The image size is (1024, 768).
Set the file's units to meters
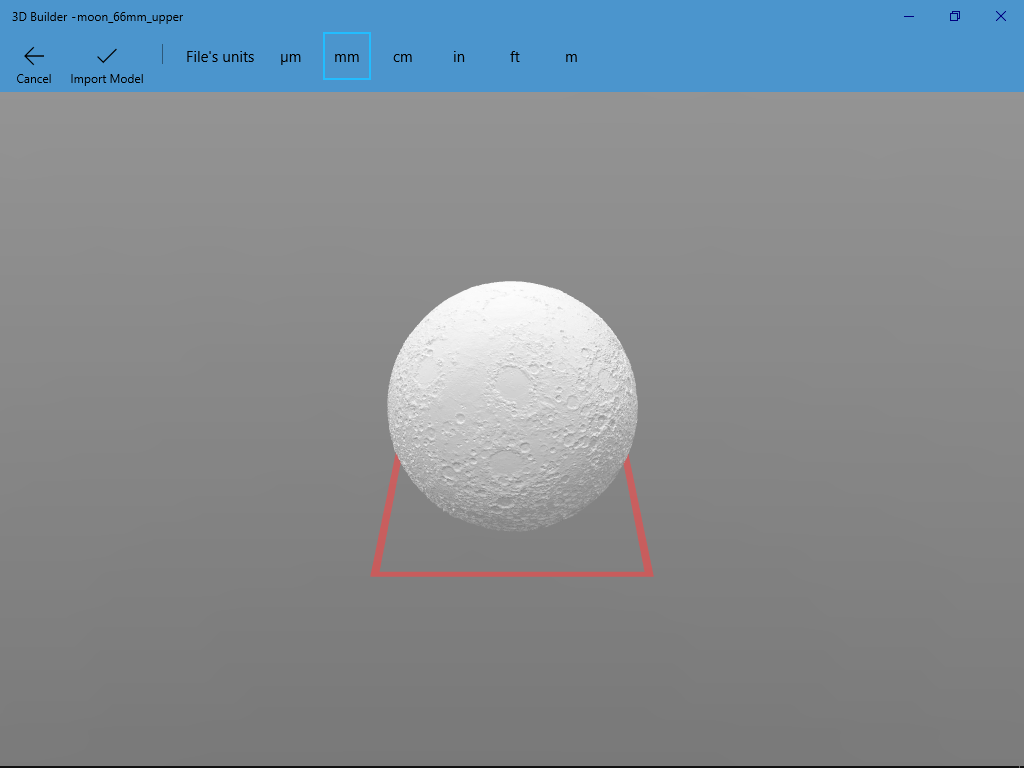571,57
